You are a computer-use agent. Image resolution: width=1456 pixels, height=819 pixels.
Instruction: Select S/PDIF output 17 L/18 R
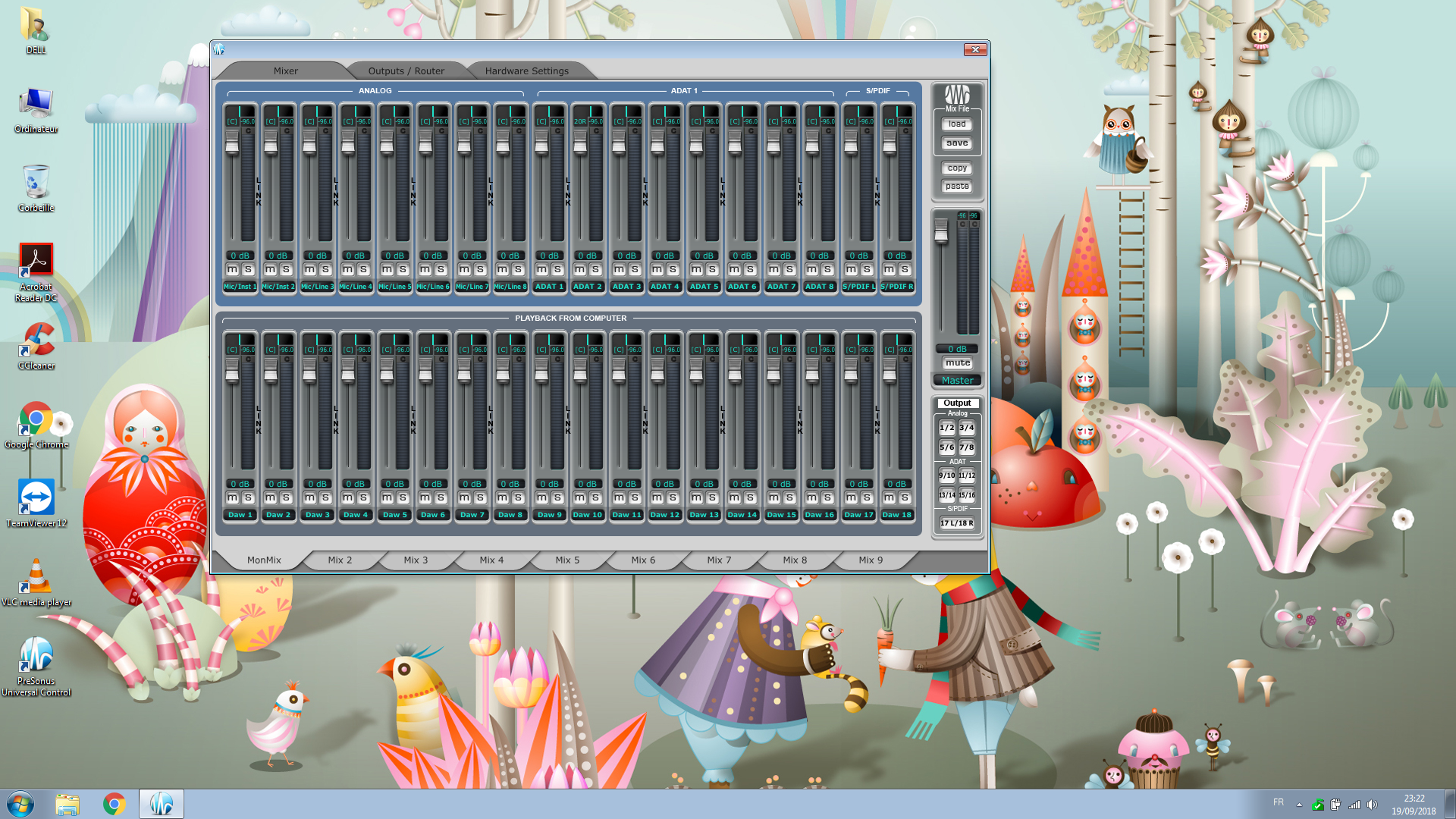[957, 523]
